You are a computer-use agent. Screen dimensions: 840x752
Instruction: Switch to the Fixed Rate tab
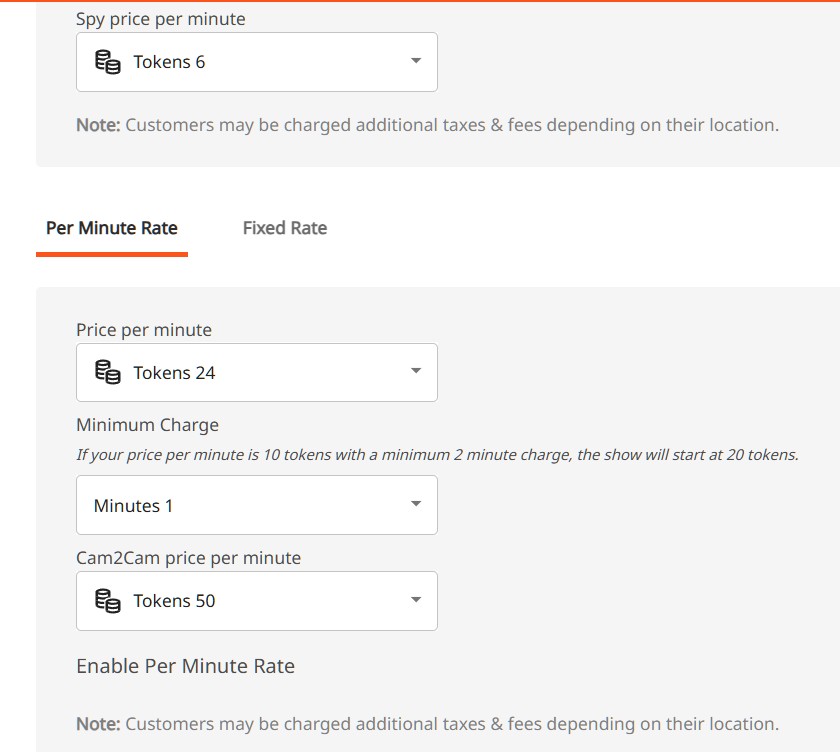[x=284, y=228]
